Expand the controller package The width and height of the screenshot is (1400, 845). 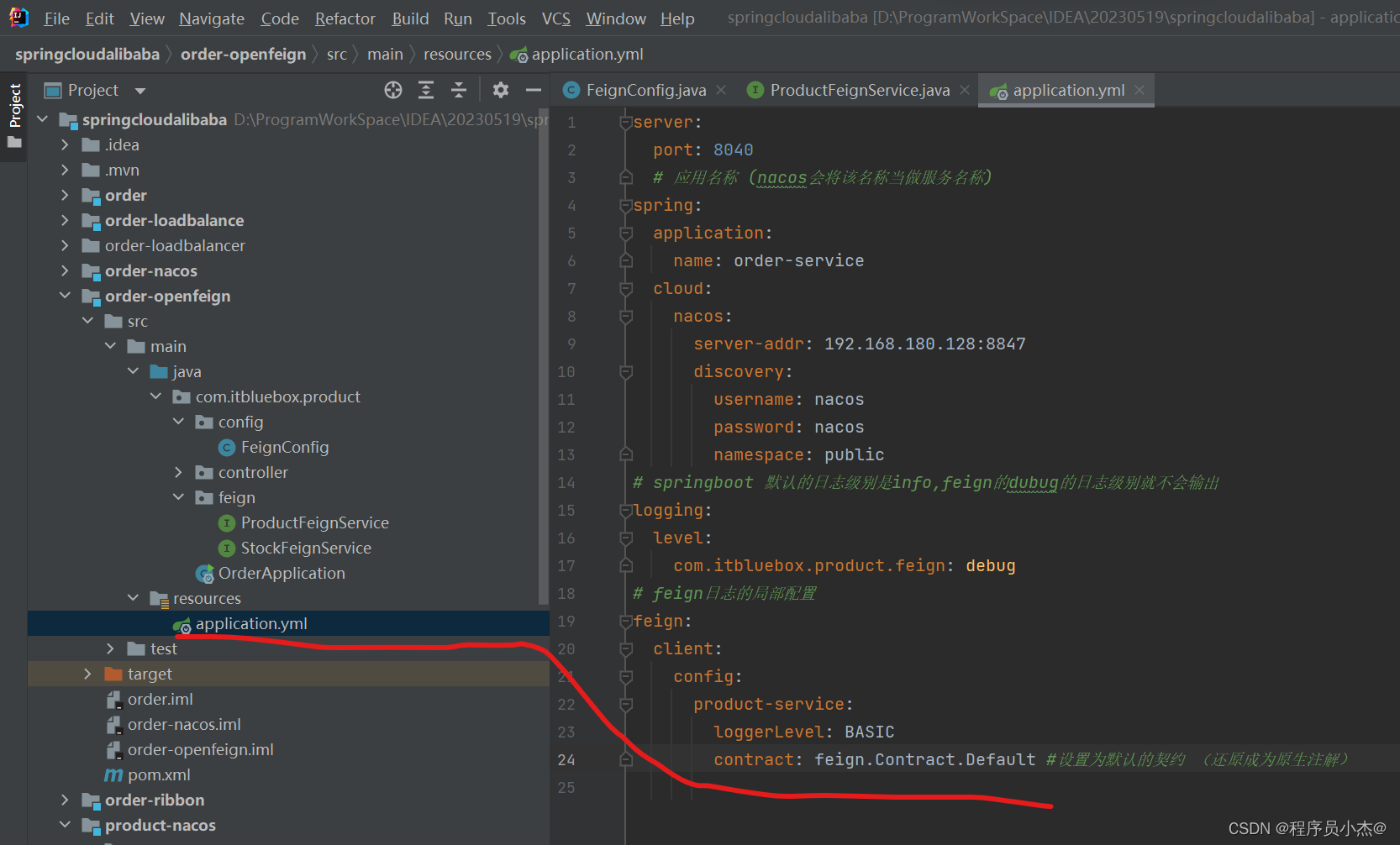178,472
